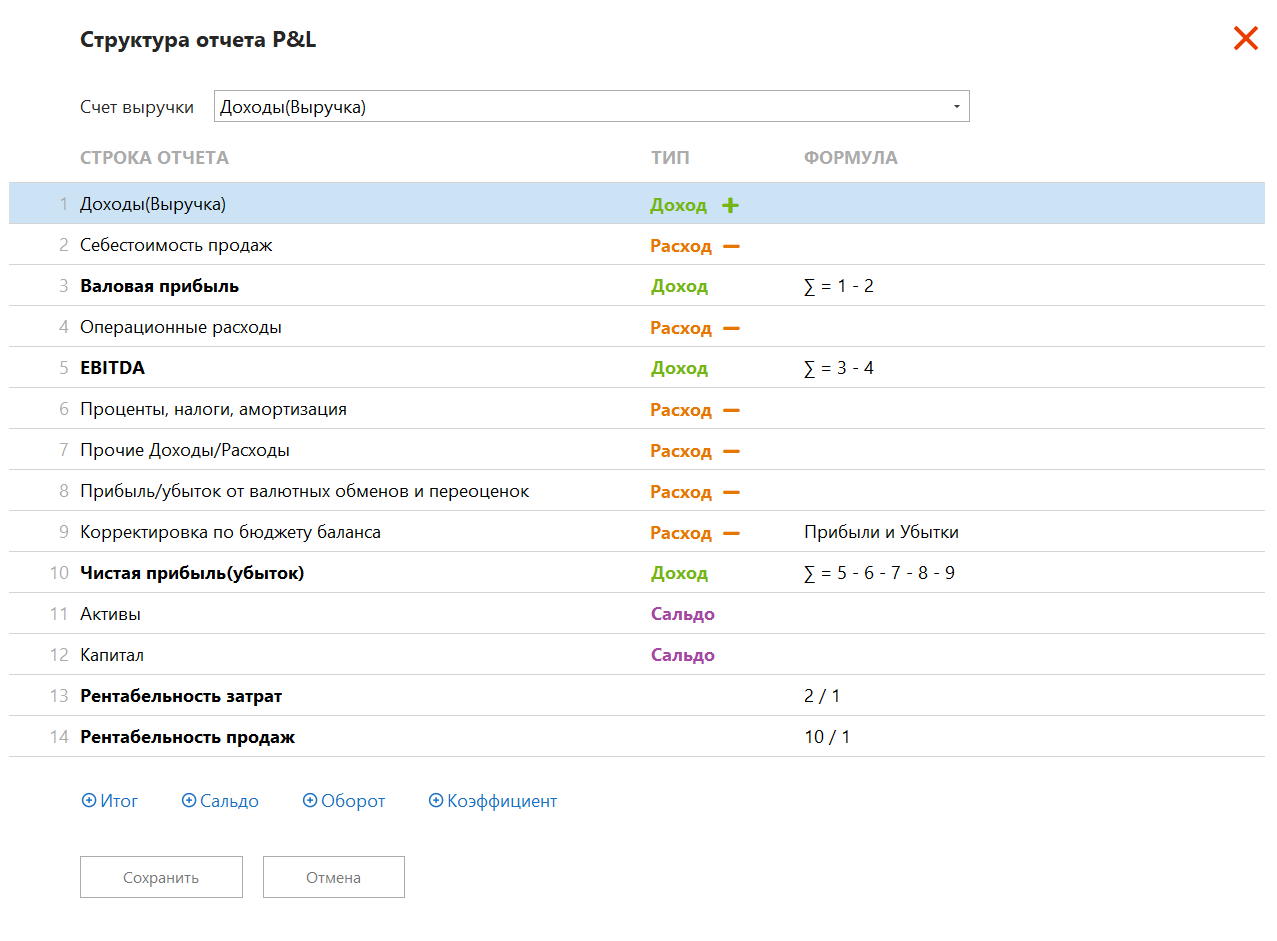
Task: Add a new Коэффициент row
Action: (493, 801)
